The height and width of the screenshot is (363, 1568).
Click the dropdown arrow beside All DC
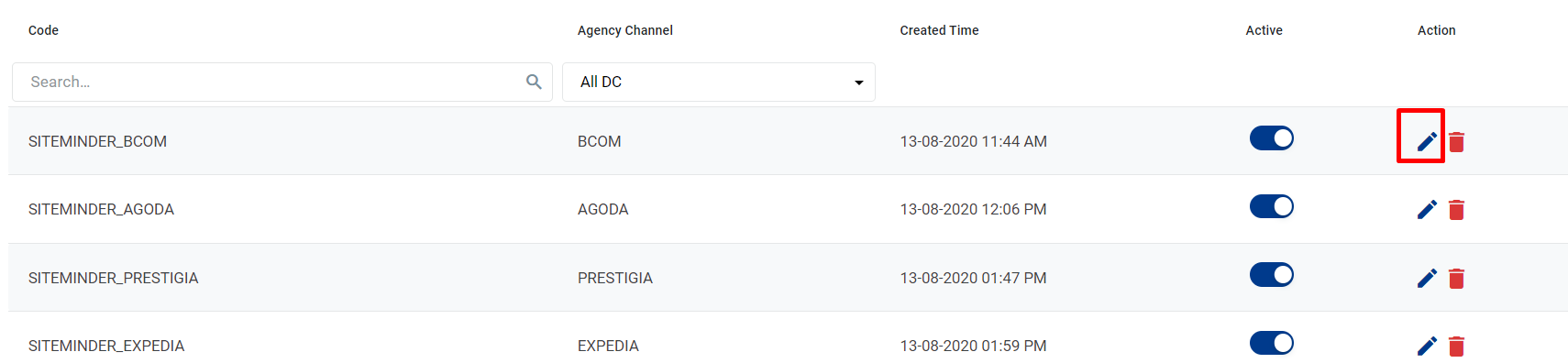(x=859, y=82)
